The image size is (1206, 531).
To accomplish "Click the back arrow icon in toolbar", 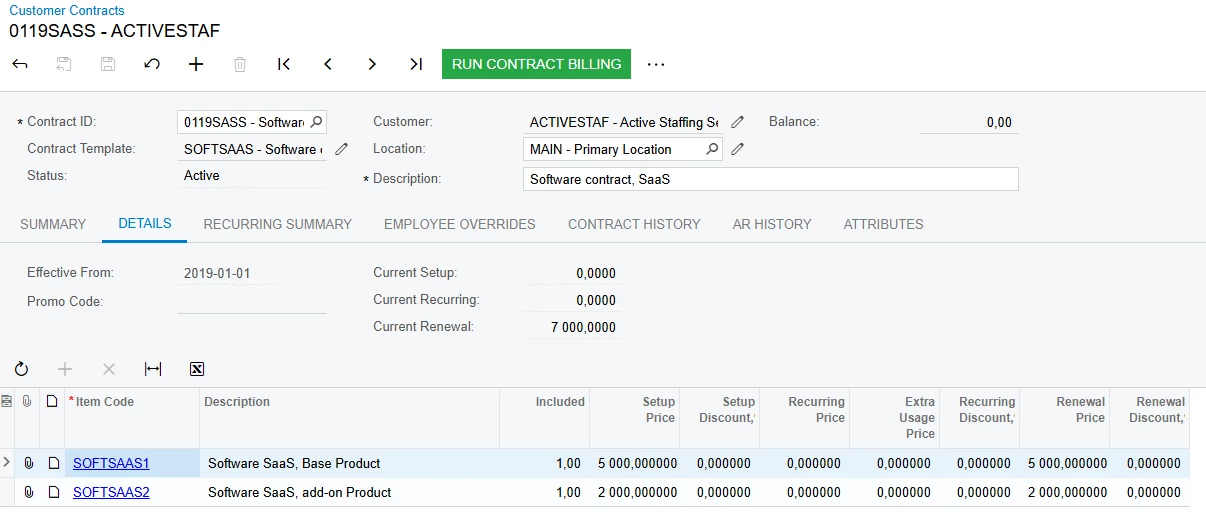I will click(20, 64).
